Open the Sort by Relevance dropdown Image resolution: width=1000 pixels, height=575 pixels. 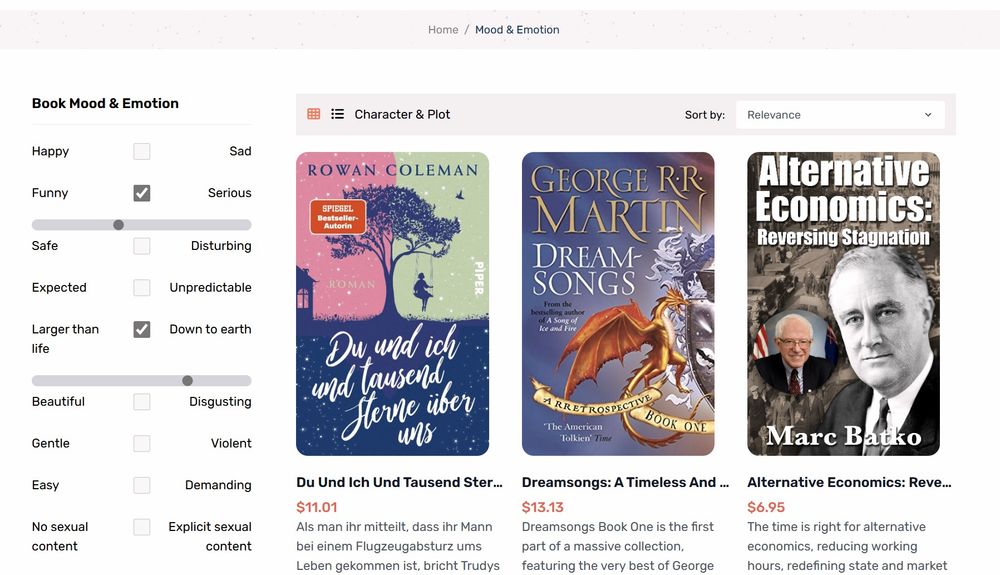tap(840, 115)
